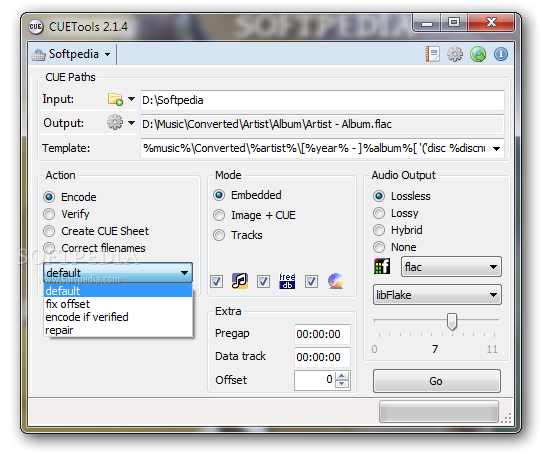Image resolution: width=542 pixels, height=454 pixels.
Task: Open settings gear icon in toolbar
Action: pos(455,54)
